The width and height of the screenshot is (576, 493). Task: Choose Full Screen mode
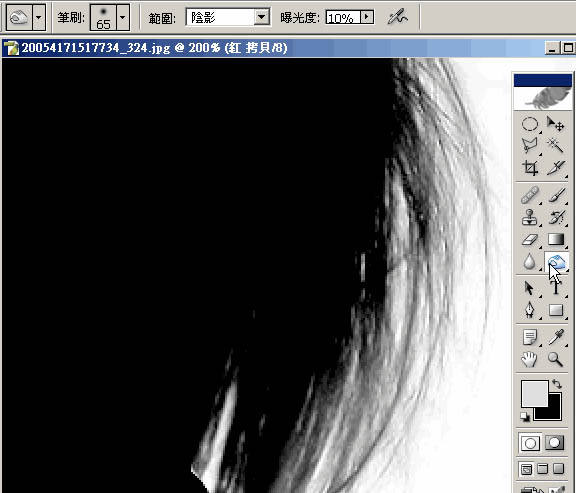[x=558, y=469]
